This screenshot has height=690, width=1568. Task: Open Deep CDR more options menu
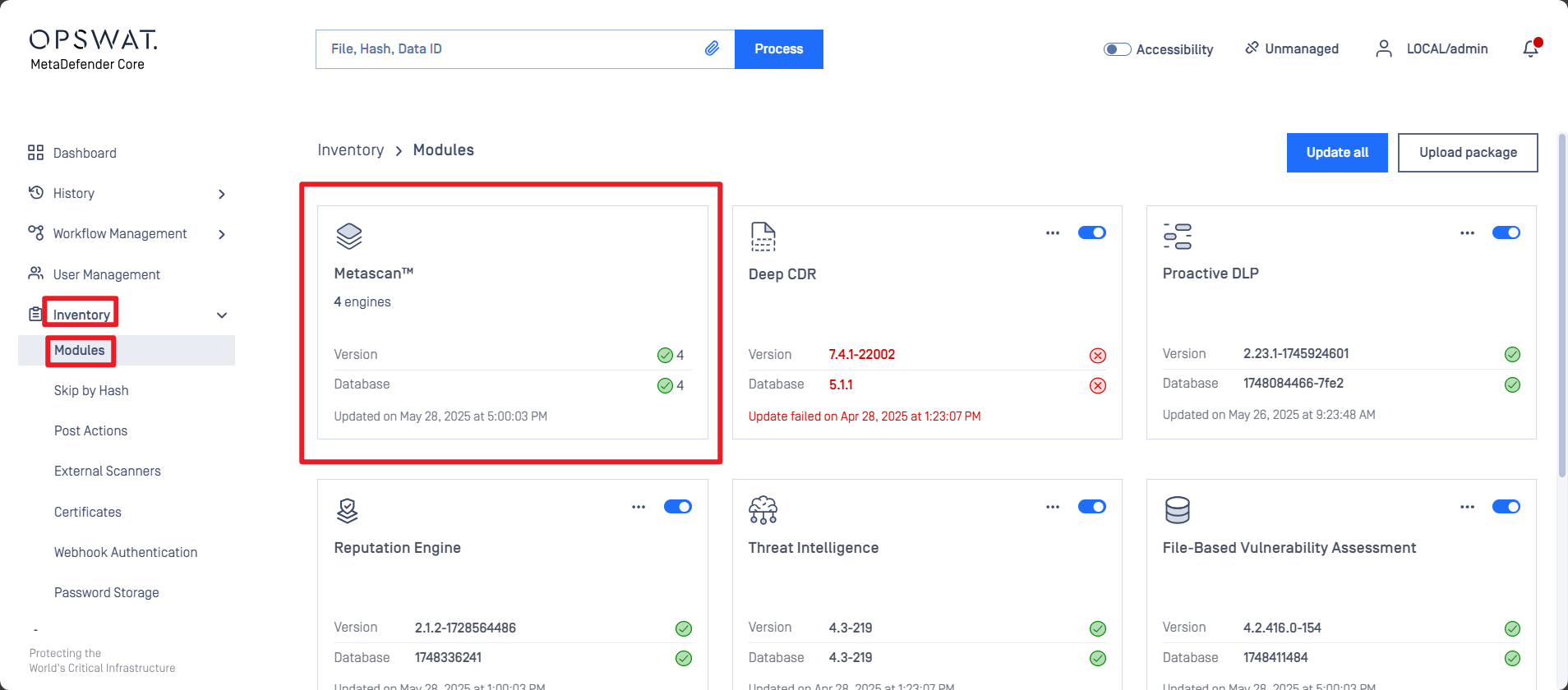1053,233
